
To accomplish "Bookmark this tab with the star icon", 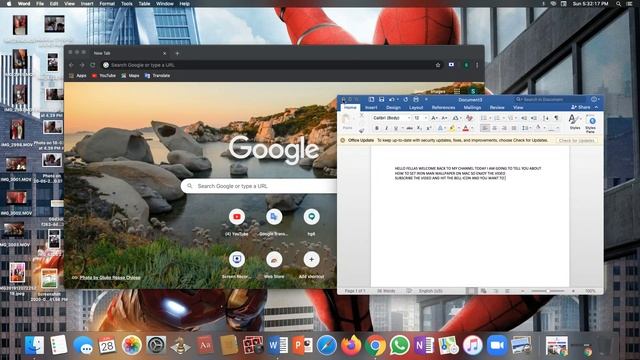I will pos(438,65).
